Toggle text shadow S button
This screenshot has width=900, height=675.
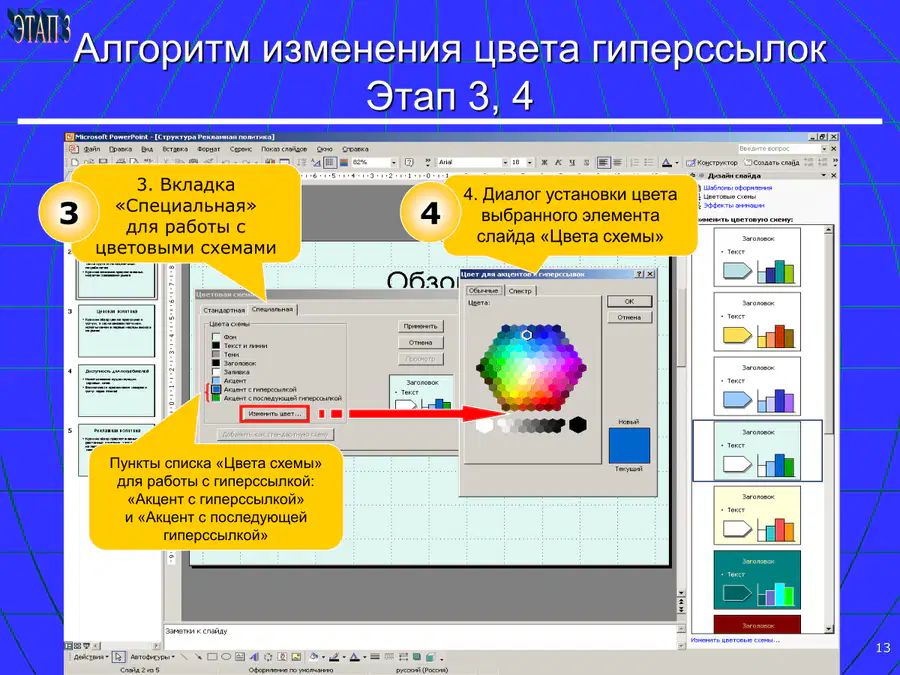(x=586, y=162)
